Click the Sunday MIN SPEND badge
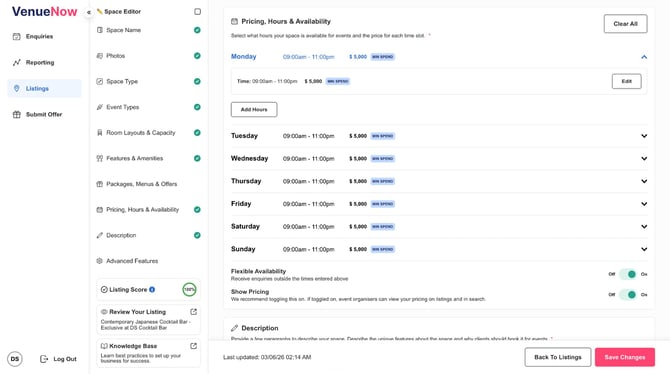This screenshot has width=670, height=374. (382, 249)
